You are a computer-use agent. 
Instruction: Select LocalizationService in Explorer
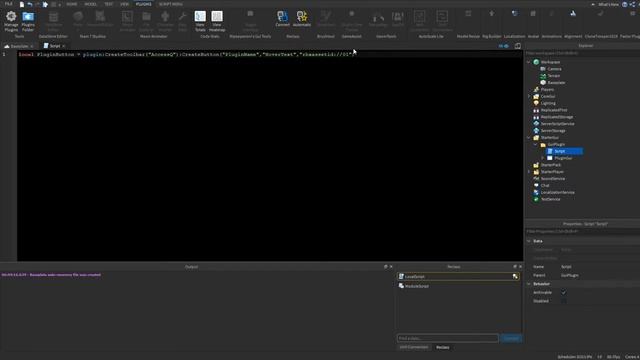(x=558, y=192)
